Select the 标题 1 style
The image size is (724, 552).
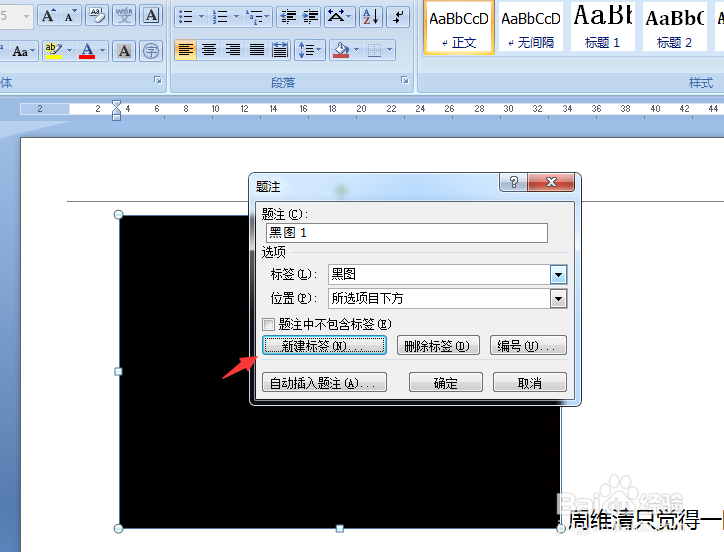coord(603,29)
